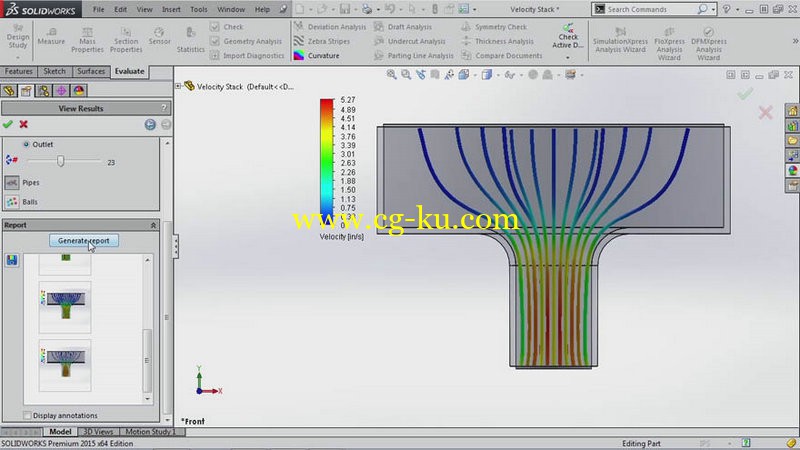800x450 pixels.
Task: Click the Zoom to Area icon
Action: pos(406,74)
